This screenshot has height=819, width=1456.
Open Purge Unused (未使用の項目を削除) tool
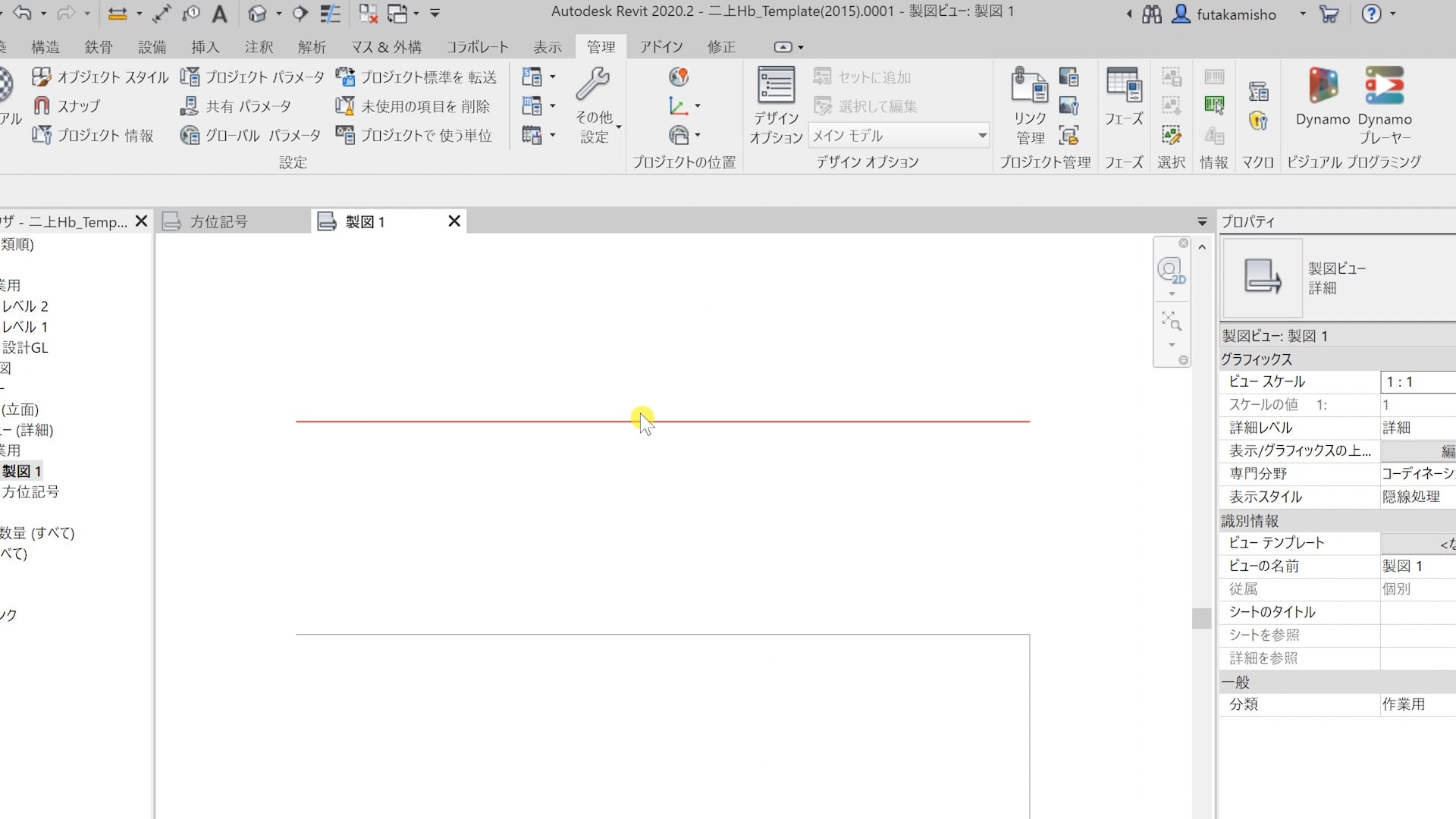click(413, 106)
